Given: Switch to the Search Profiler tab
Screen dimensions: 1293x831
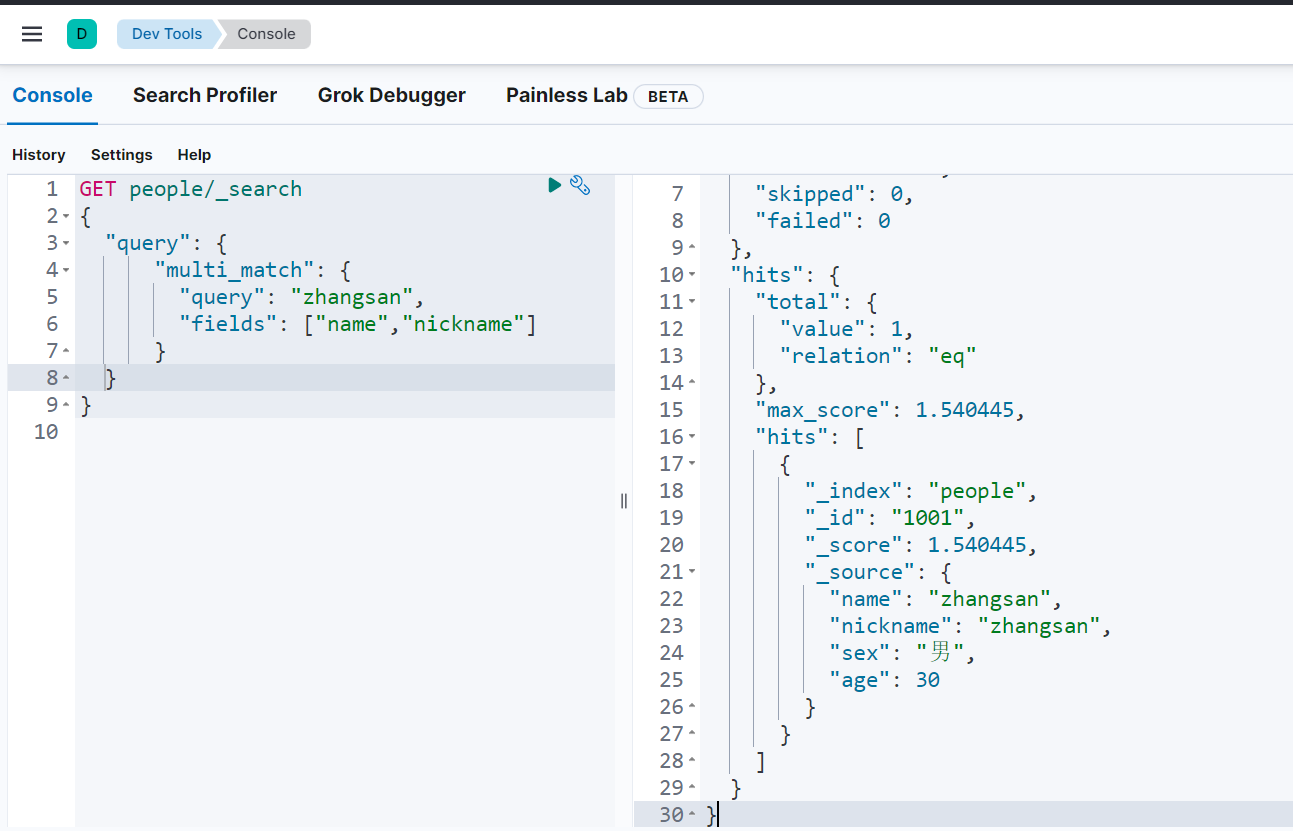Looking at the screenshot, I should pos(205,95).
